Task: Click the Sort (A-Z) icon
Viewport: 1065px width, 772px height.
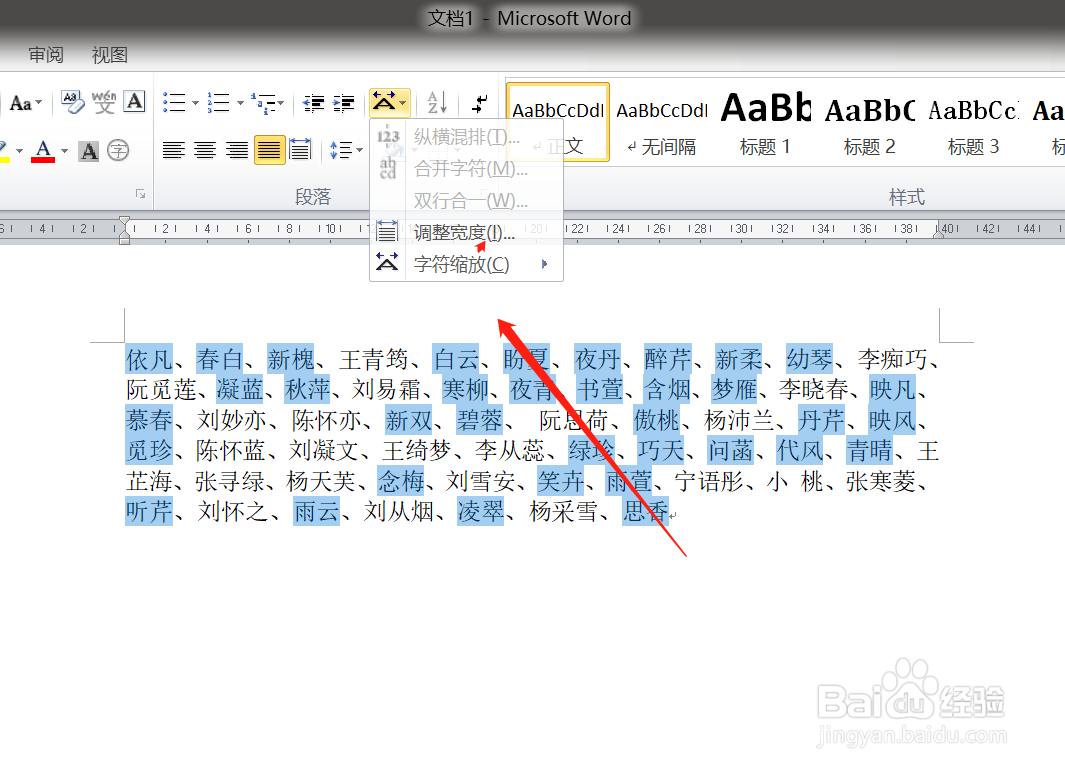Action: click(x=437, y=103)
